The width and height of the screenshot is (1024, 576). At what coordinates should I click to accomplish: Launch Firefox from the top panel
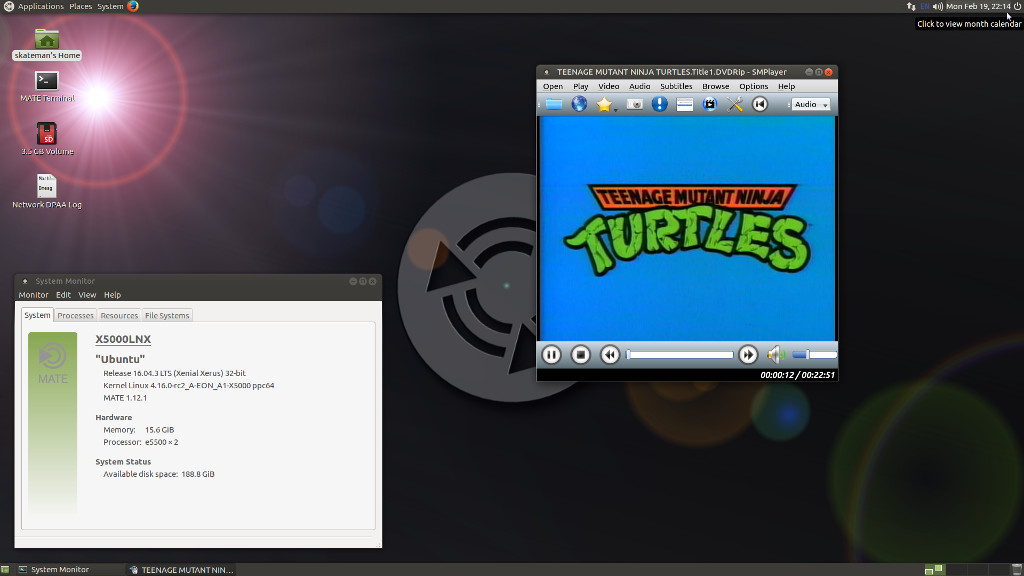pos(133,6)
